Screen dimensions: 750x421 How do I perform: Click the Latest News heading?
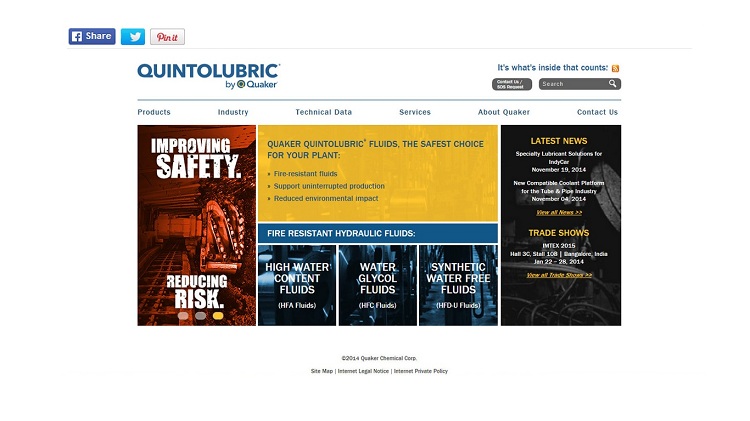(559, 141)
